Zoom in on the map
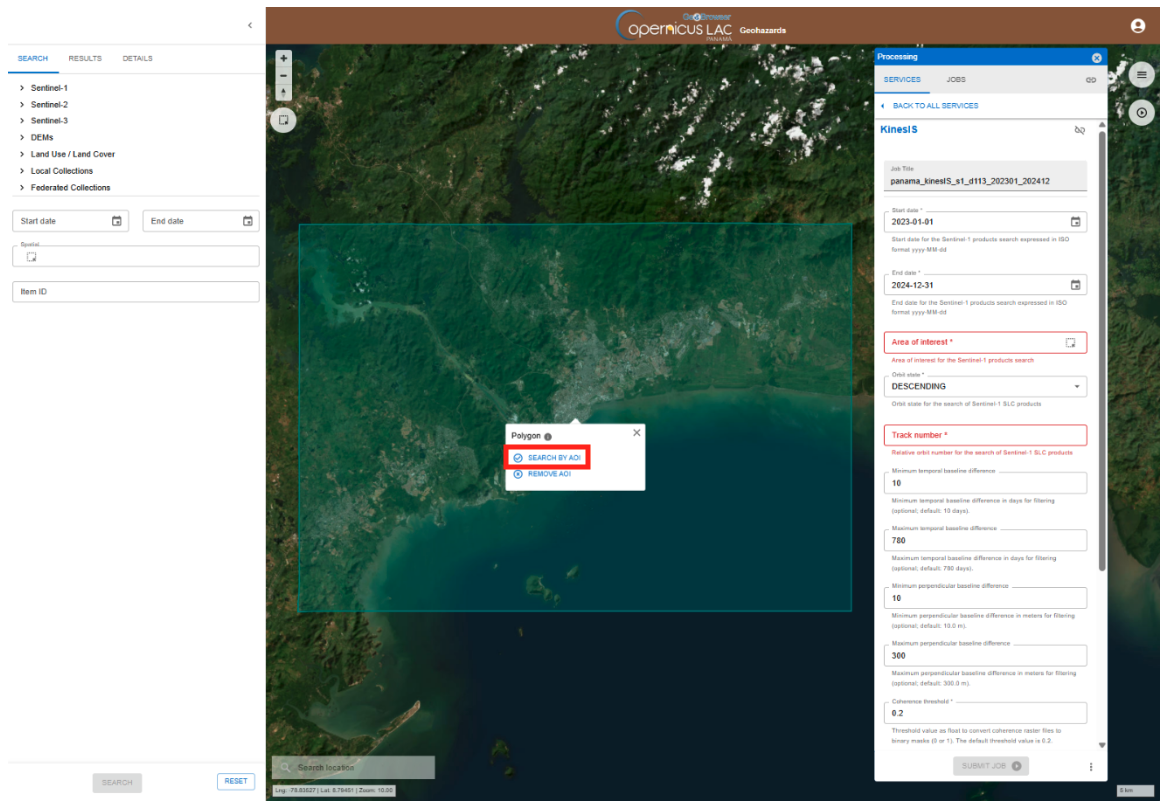 (284, 59)
